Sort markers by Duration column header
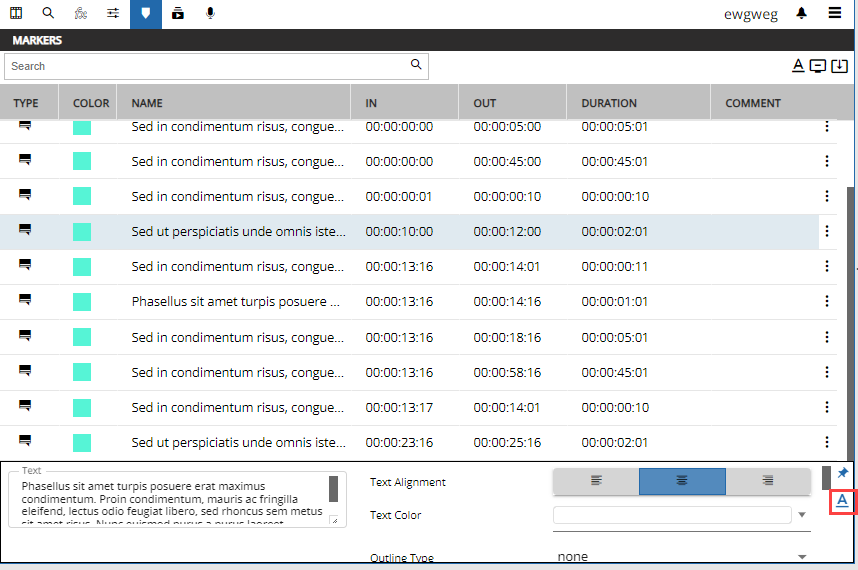858x570 pixels. click(609, 103)
